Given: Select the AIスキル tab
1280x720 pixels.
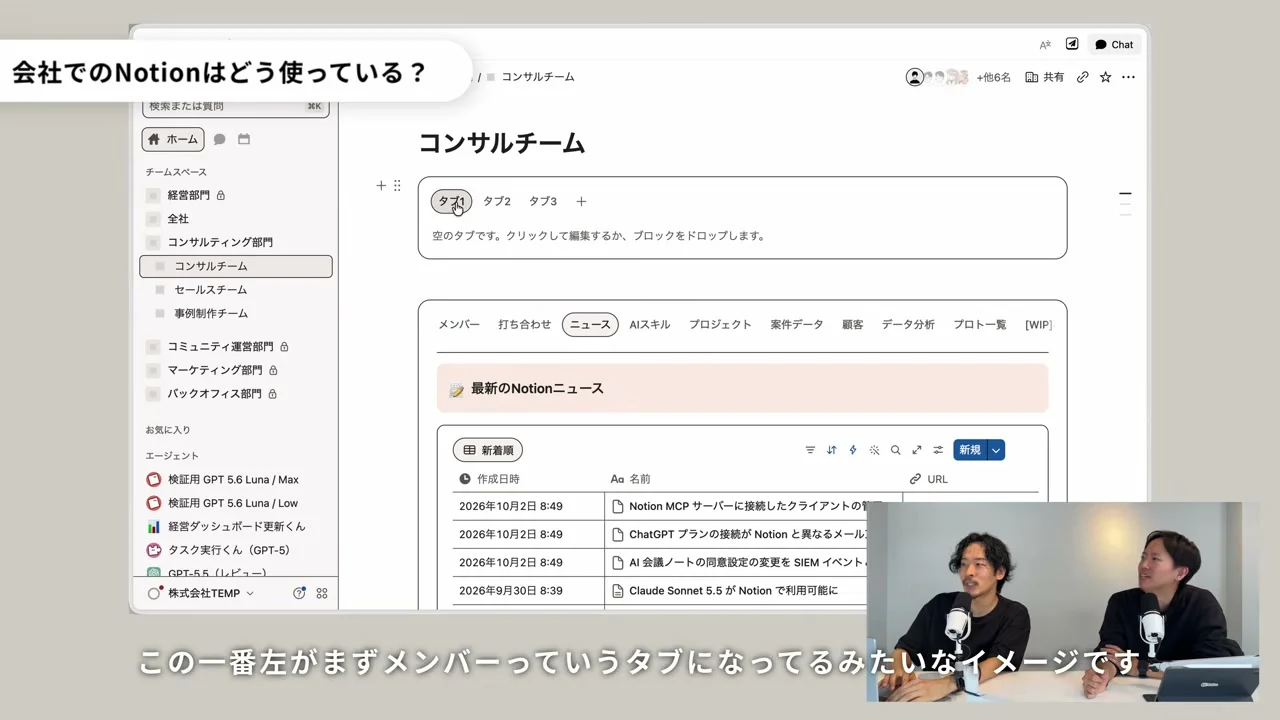Looking at the screenshot, I should tap(650, 324).
